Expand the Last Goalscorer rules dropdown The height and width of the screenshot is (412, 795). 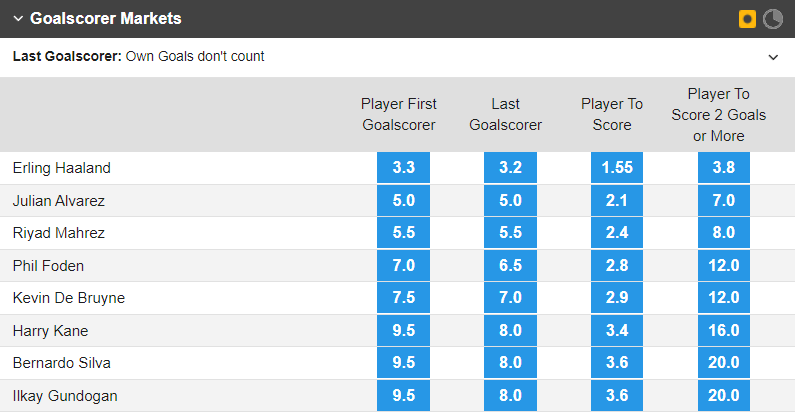pyautogui.click(x=773, y=57)
